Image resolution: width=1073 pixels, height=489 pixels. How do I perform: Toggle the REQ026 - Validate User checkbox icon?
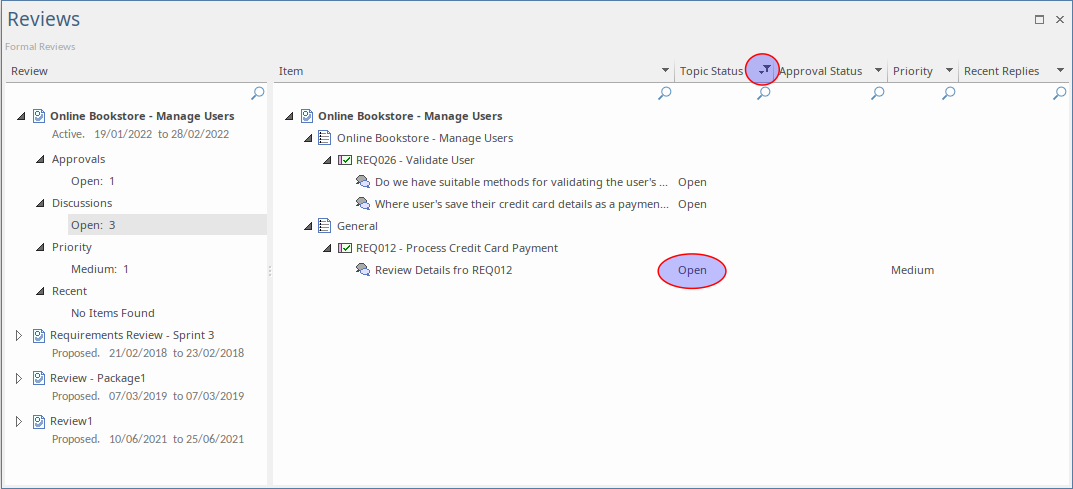[345, 160]
